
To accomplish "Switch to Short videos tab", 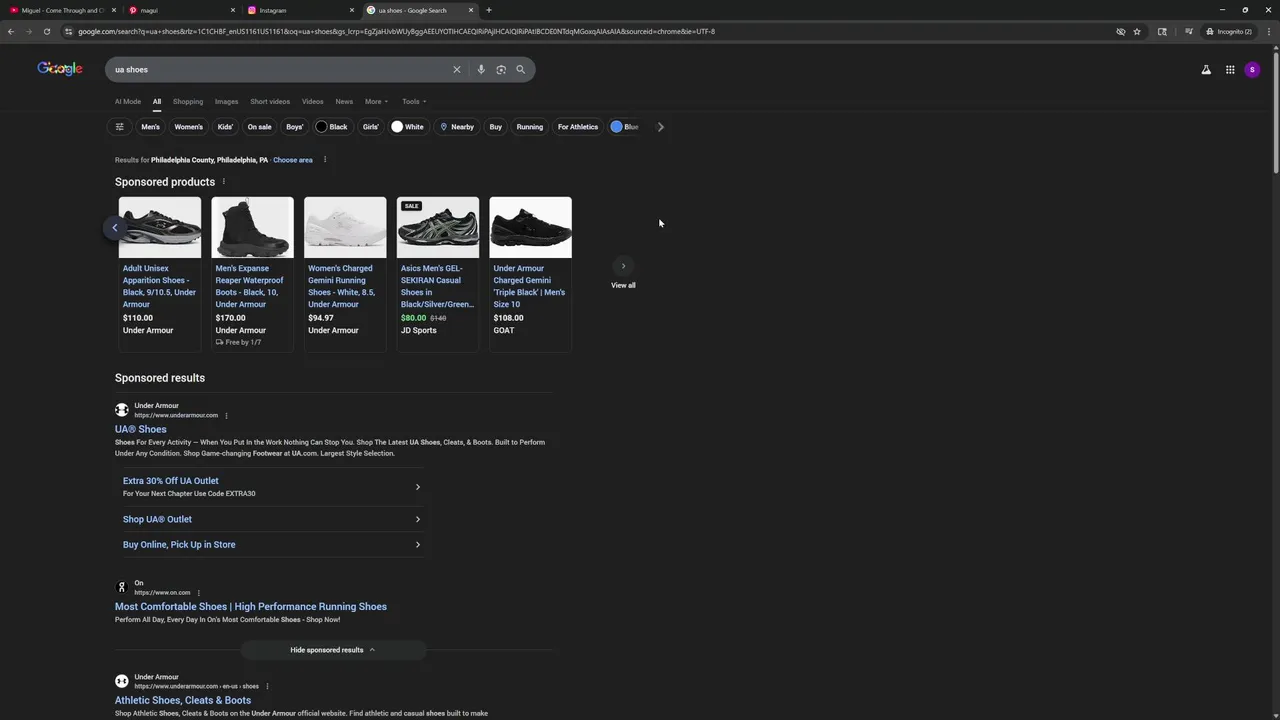I will pos(270,102).
